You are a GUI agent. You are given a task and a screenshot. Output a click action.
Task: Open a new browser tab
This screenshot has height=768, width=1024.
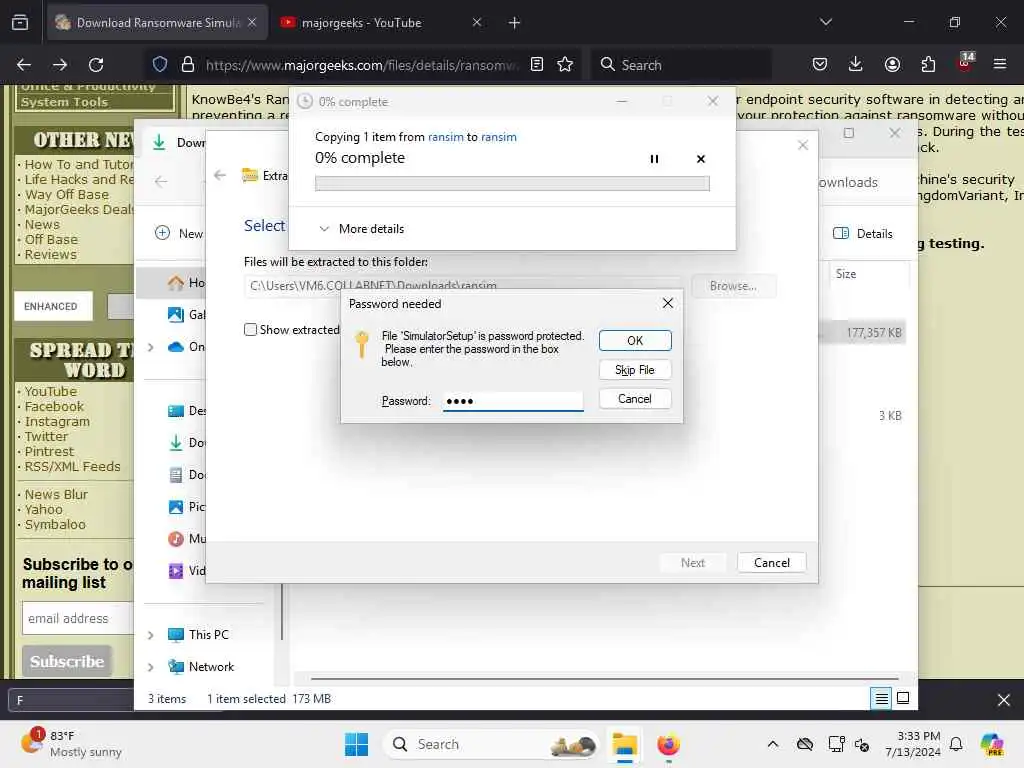(x=514, y=23)
